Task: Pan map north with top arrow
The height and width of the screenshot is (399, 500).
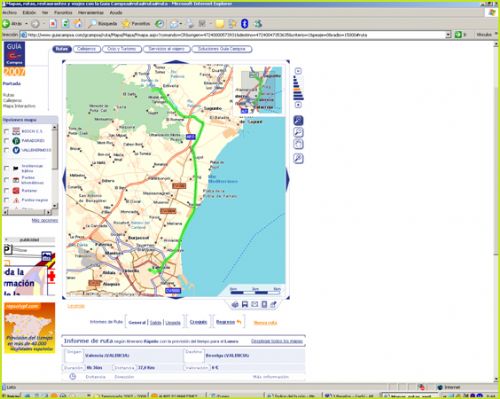Action: 176,62
